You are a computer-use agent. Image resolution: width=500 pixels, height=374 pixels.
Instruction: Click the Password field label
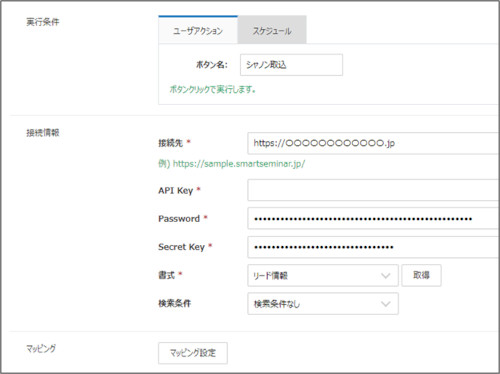[179, 219]
